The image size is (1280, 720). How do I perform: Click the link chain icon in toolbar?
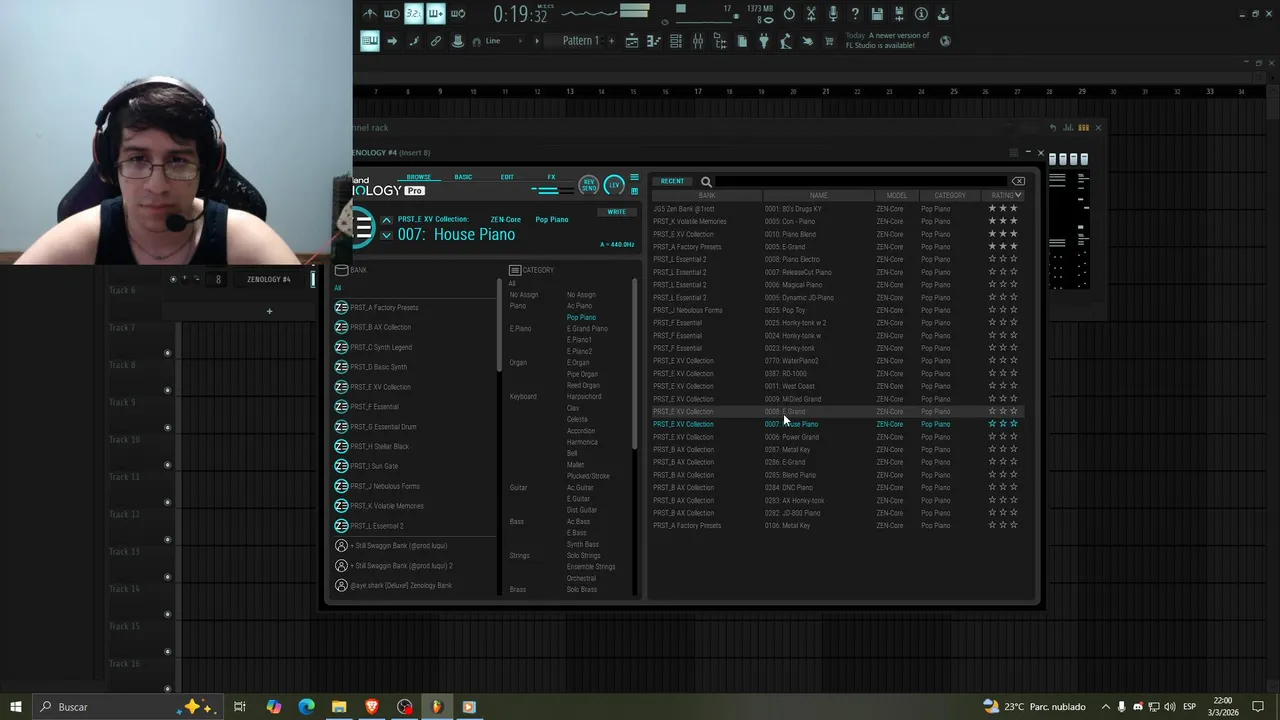tap(436, 41)
